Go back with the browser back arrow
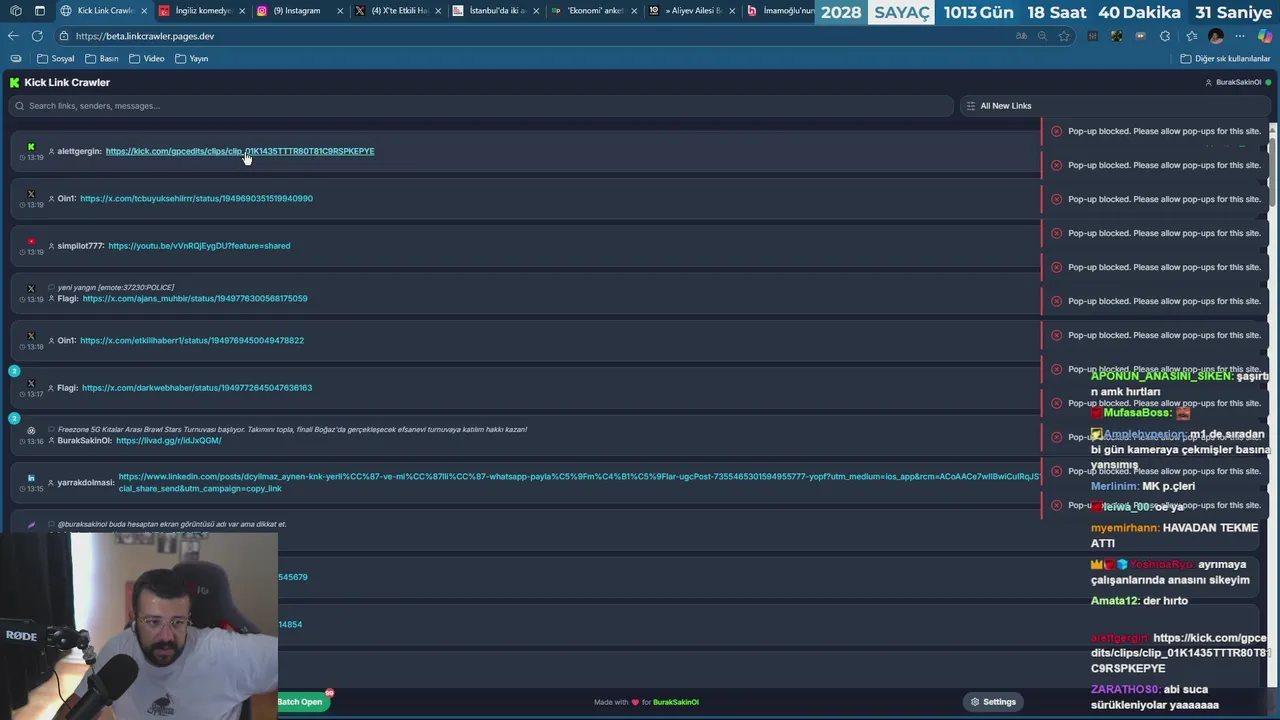1280x720 pixels. click(13, 36)
